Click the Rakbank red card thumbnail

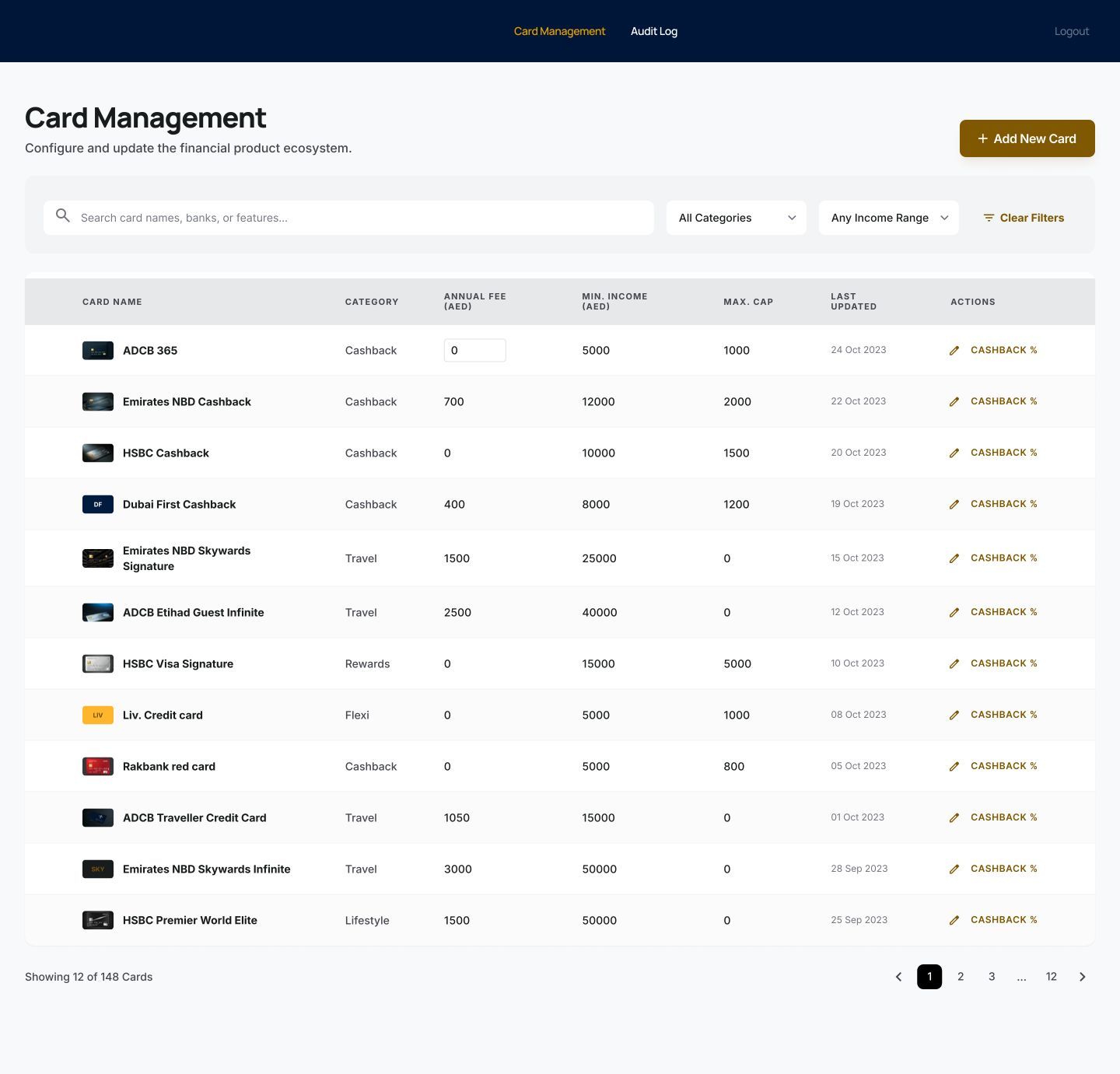tap(98, 767)
